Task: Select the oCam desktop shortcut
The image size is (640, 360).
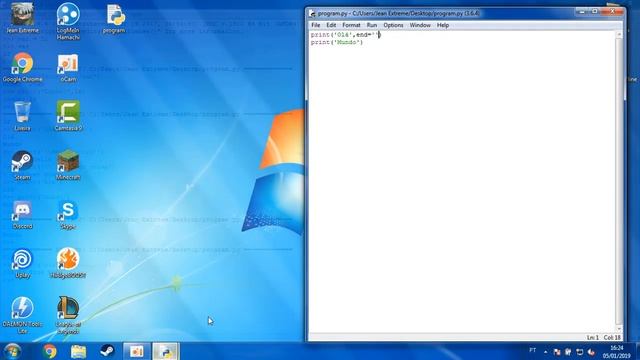Action: [68, 67]
